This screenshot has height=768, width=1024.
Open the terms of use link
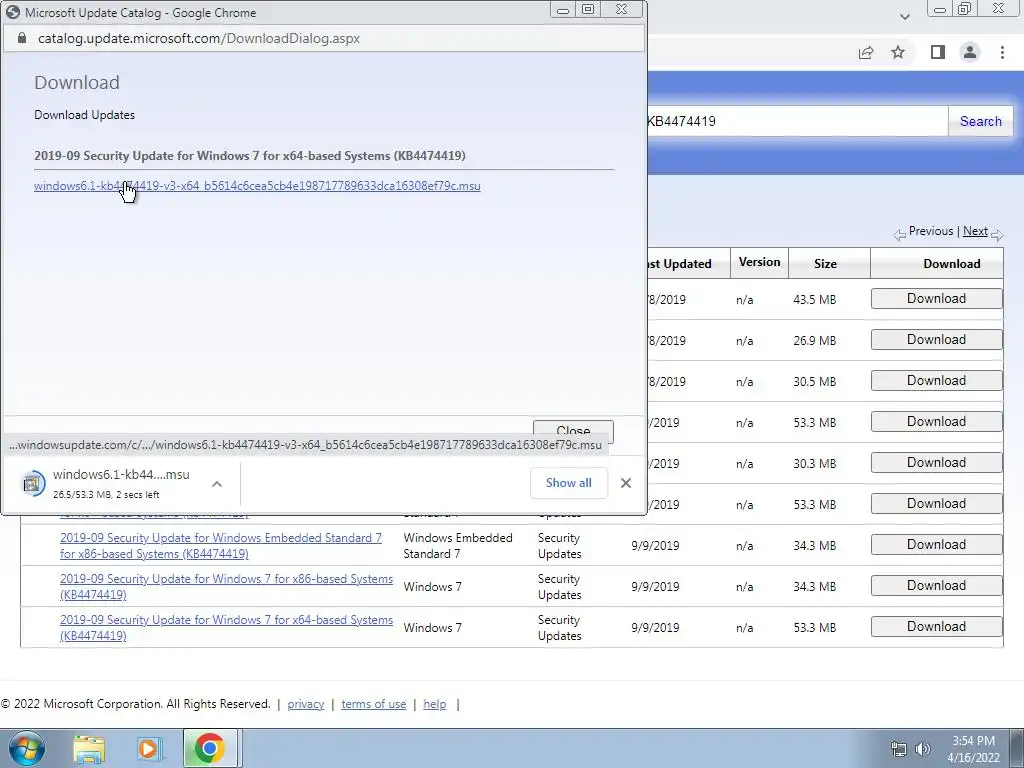coord(374,704)
